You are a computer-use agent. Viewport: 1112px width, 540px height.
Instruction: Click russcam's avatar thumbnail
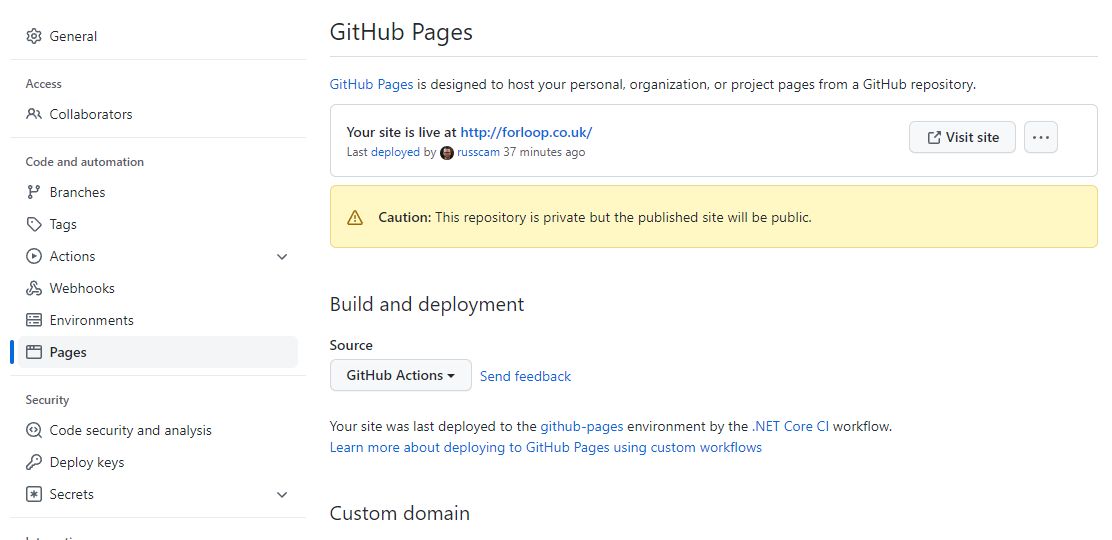[x=447, y=153]
